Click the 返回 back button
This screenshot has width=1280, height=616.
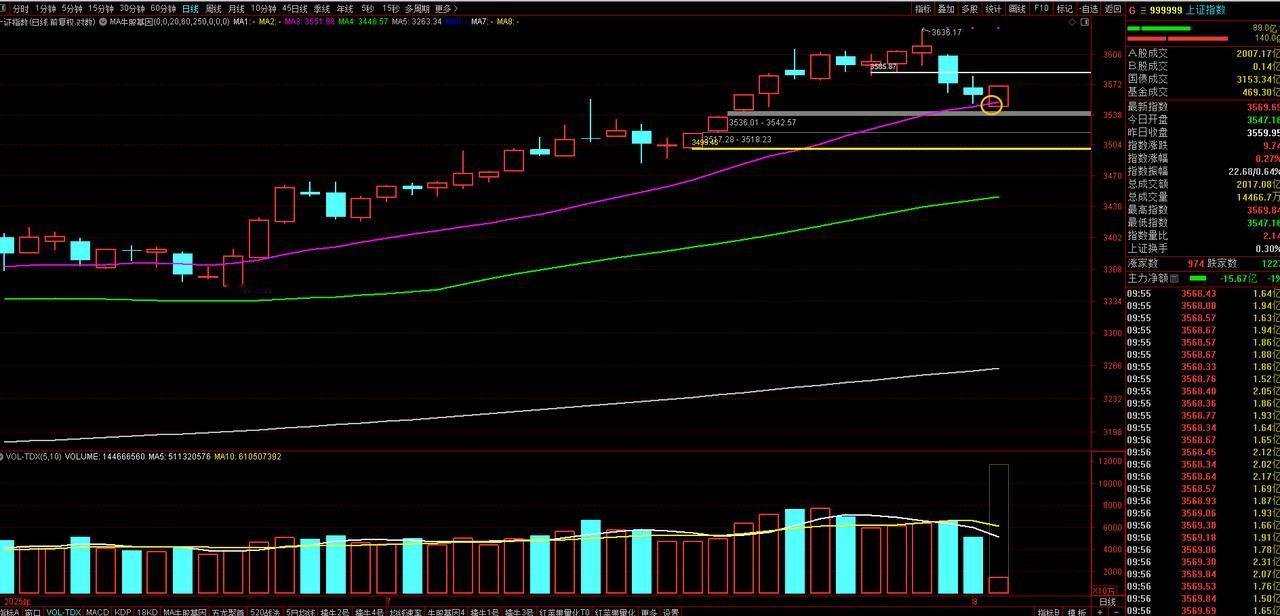pyautogui.click(x=1113, y=8)
